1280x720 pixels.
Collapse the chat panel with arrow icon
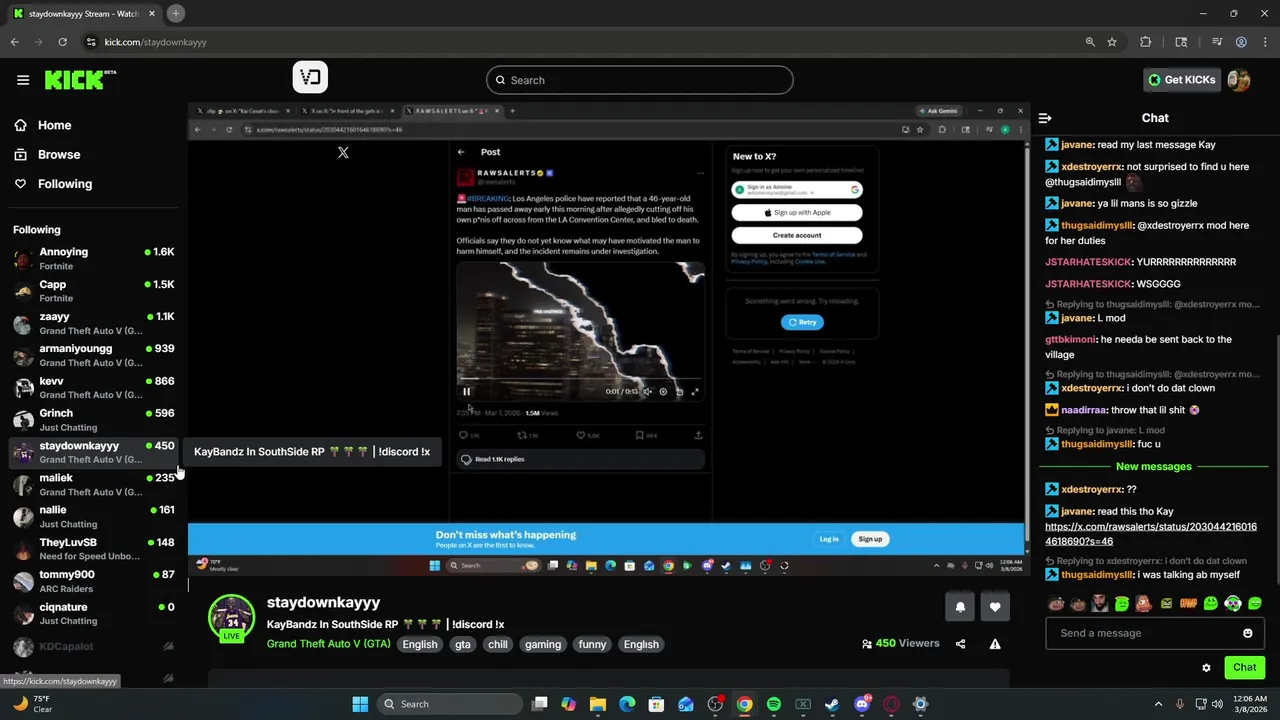pos(1045,118)
